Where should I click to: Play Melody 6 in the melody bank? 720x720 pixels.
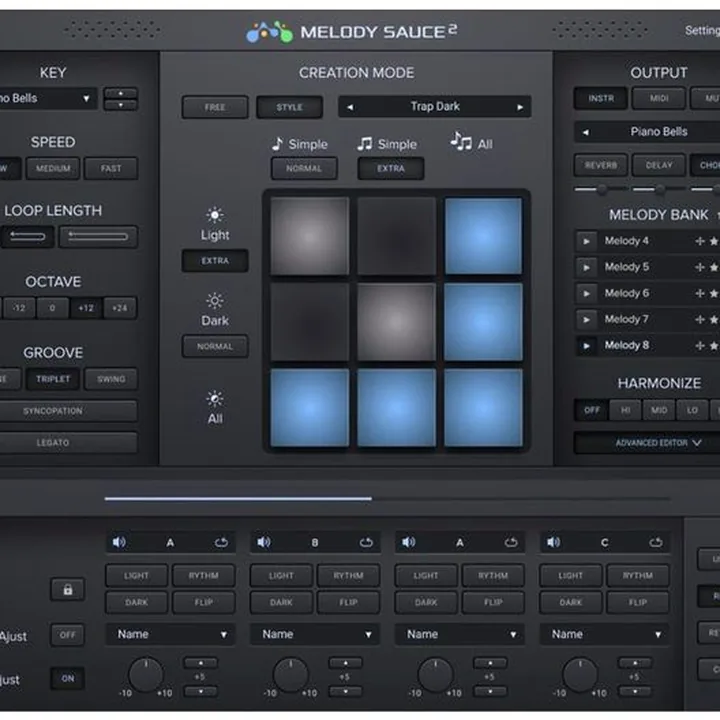tap(586, 293)
